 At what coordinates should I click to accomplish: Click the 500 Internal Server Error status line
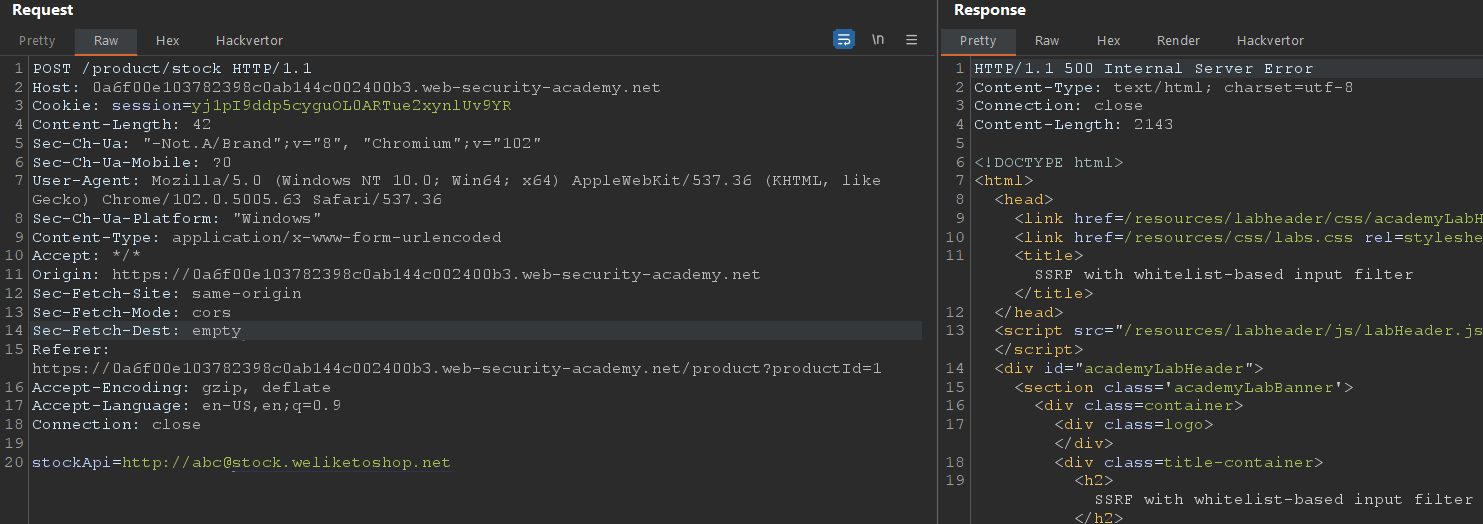pos(1143,69)
